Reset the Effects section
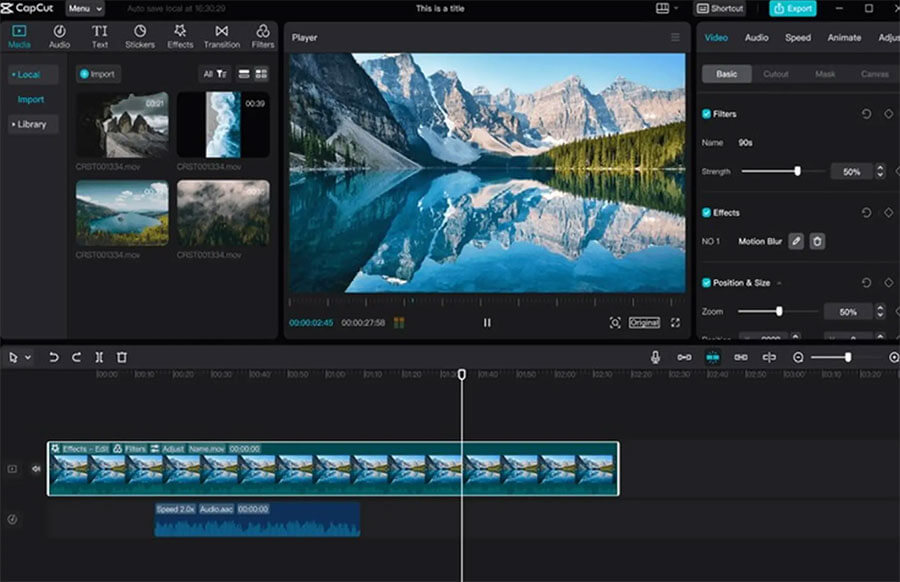Viewport: 900px width, 582px height. pos(866,212)
